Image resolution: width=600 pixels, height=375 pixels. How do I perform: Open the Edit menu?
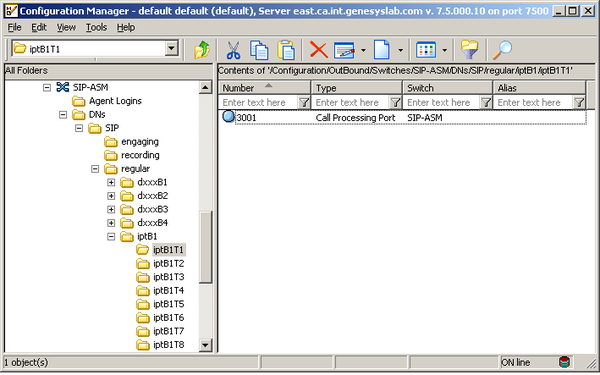pyautogui.click(x=39, y=28)
